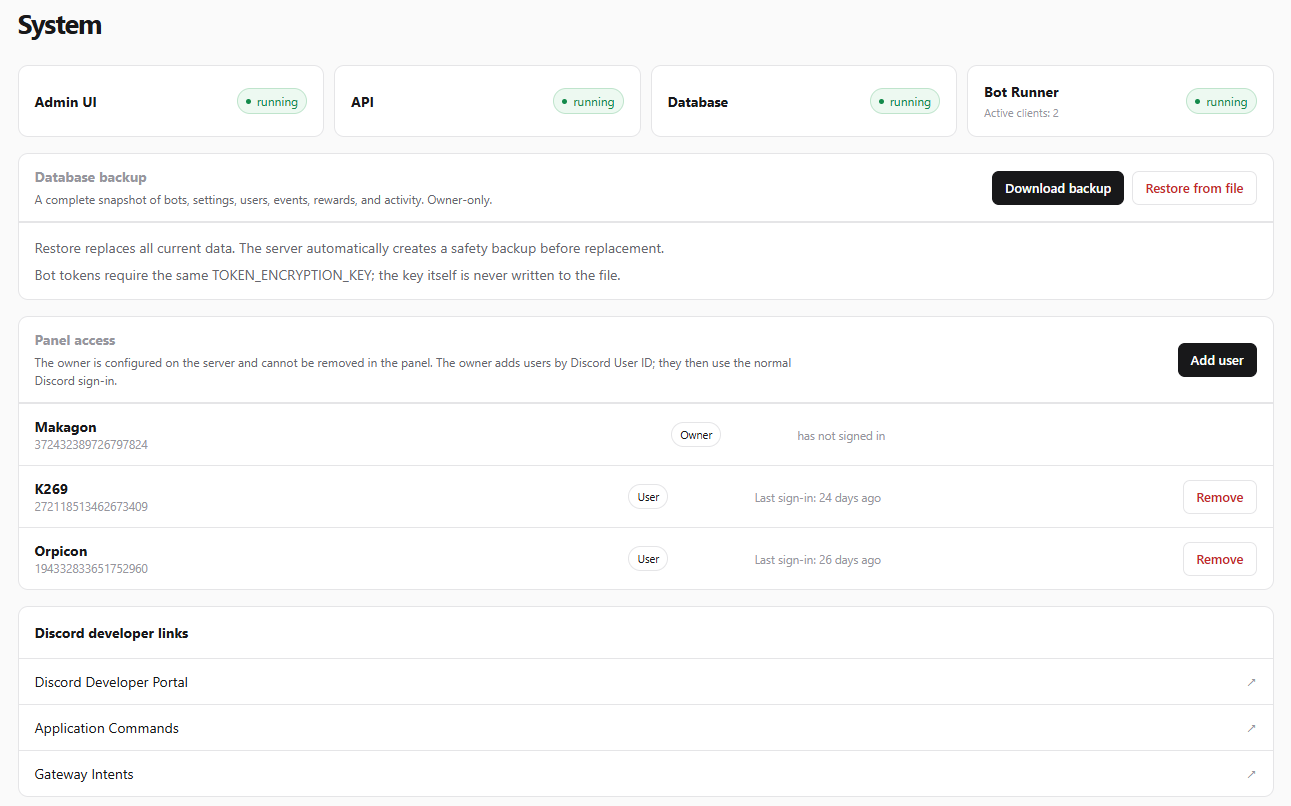Click the Panel access heading
This screenshot has width=1291, height=806.
[75, 340]
